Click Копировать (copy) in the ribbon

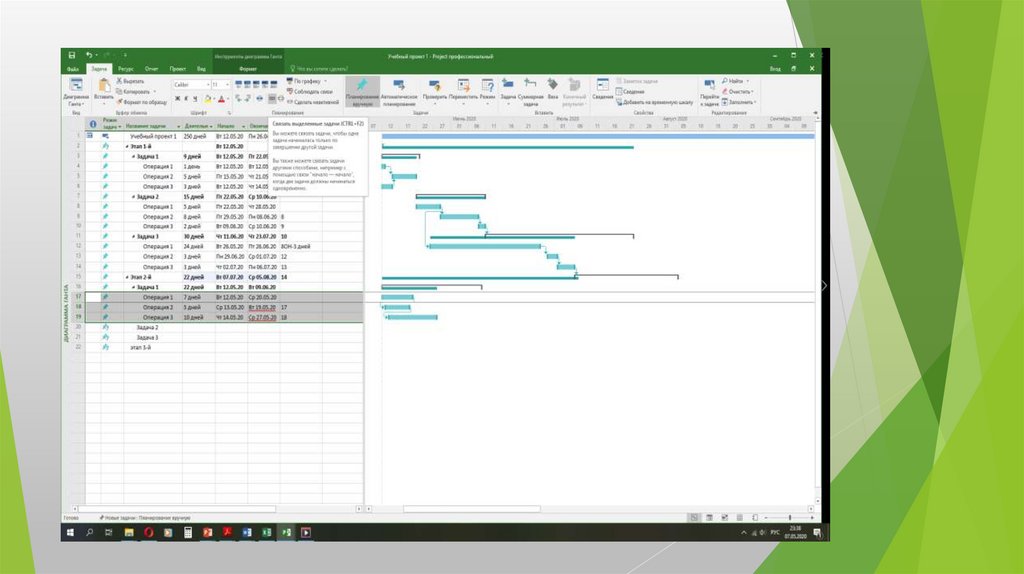135,91
